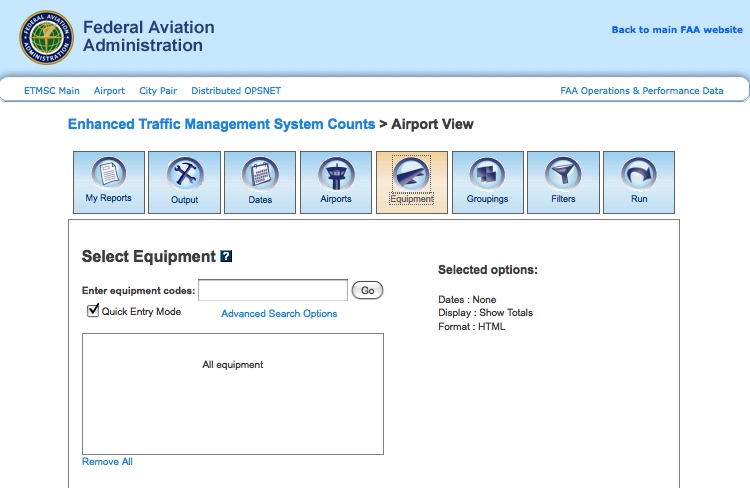Click the Remove All link
750x488 pixels.
[107, 462]
